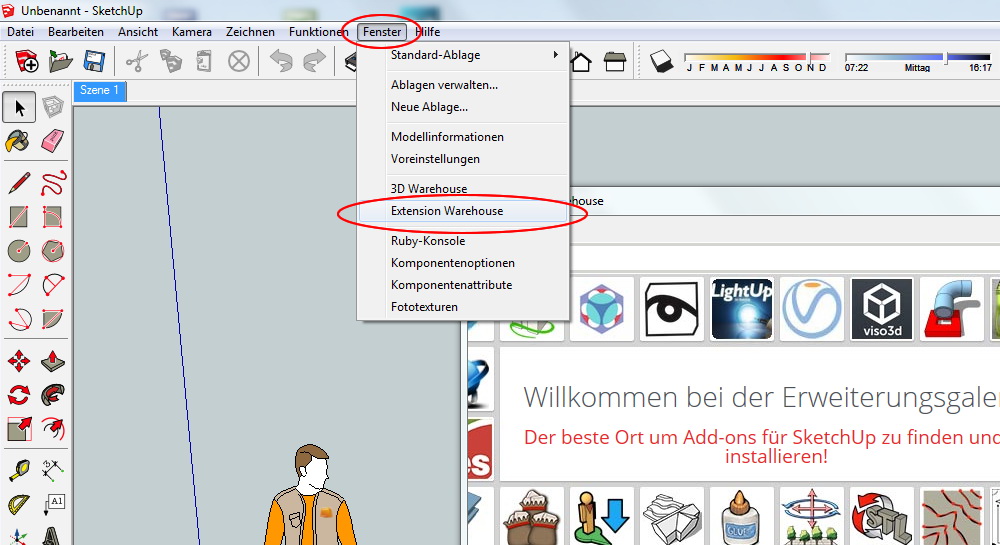This screenshot has width=1000, height=545.
Task: Select the Eraser tool
Action: (x=53, y=142)
